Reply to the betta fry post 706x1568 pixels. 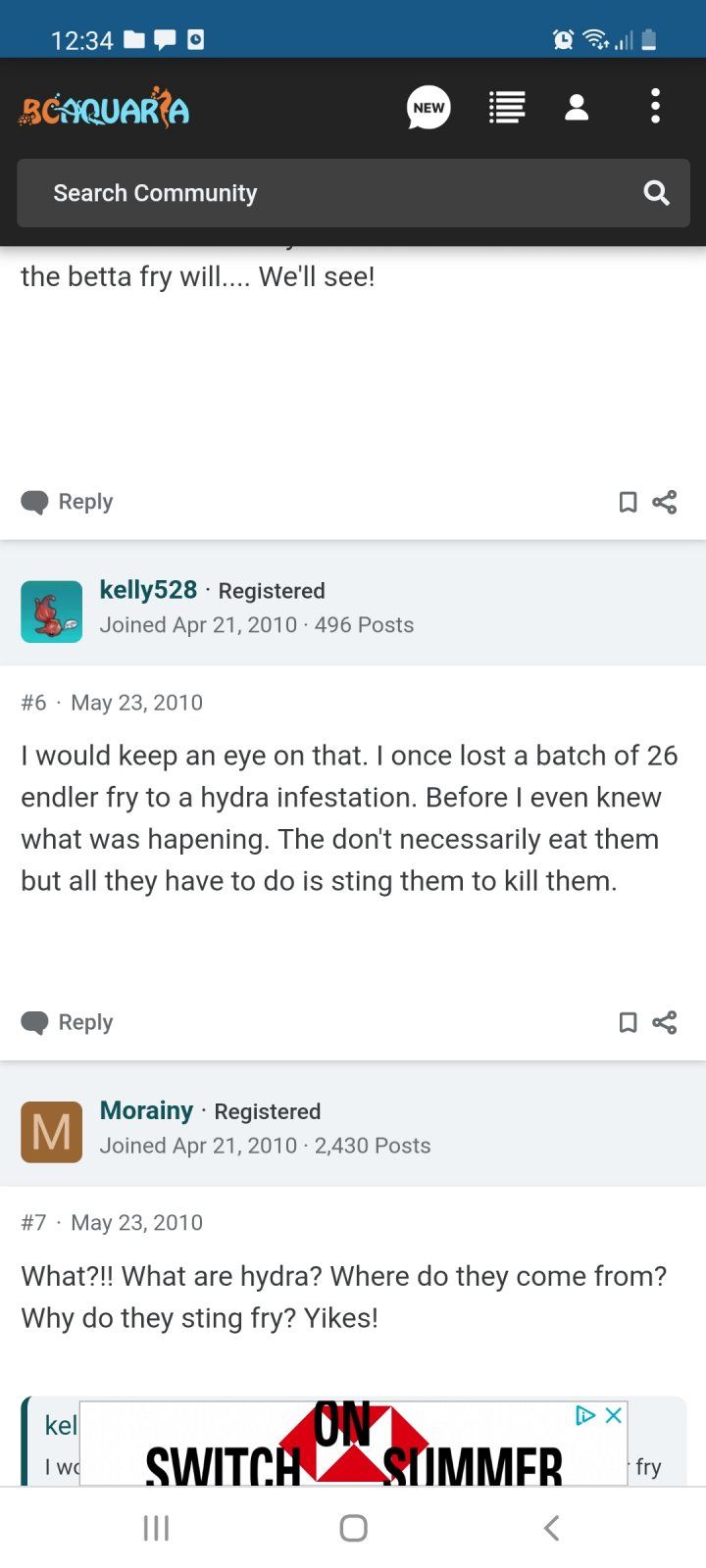[x=67, y=502]
